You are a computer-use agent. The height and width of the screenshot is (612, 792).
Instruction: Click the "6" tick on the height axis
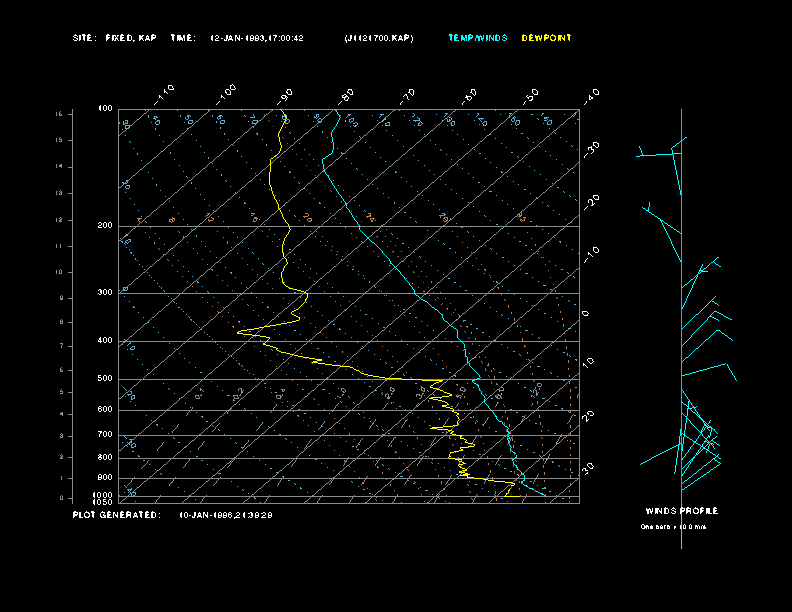pyautogui.click(x=62, y=370)
